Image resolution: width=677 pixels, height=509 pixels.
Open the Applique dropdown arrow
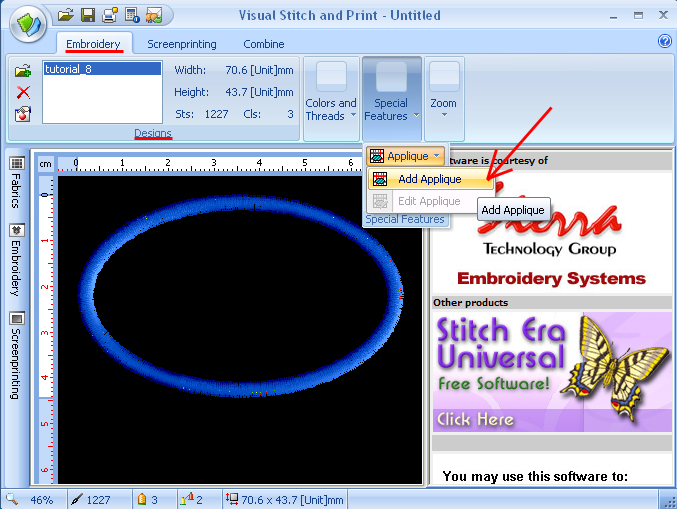coord(437,156)
